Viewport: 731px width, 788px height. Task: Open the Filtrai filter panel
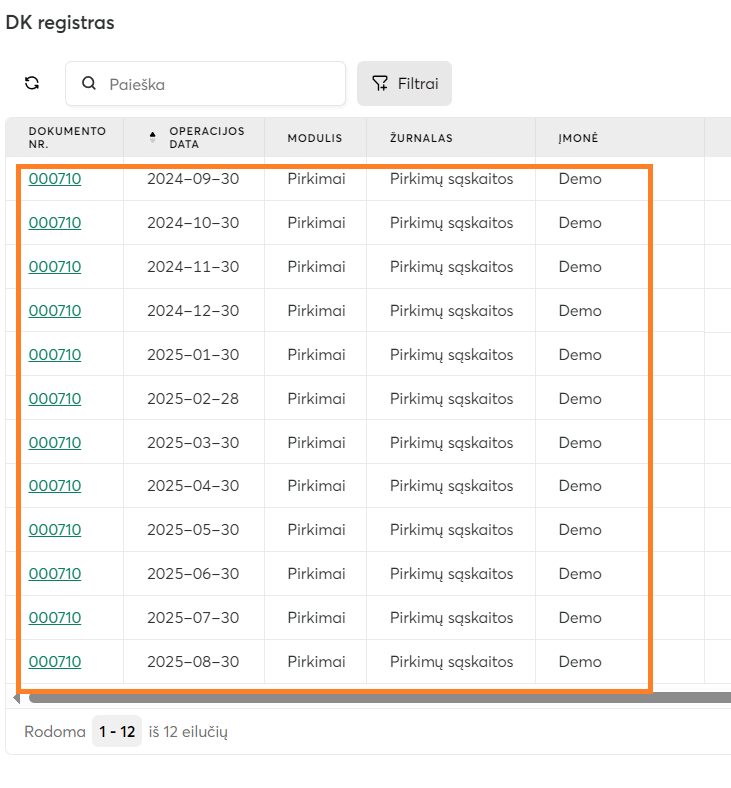pyautogui.click(x=404, y=84)
